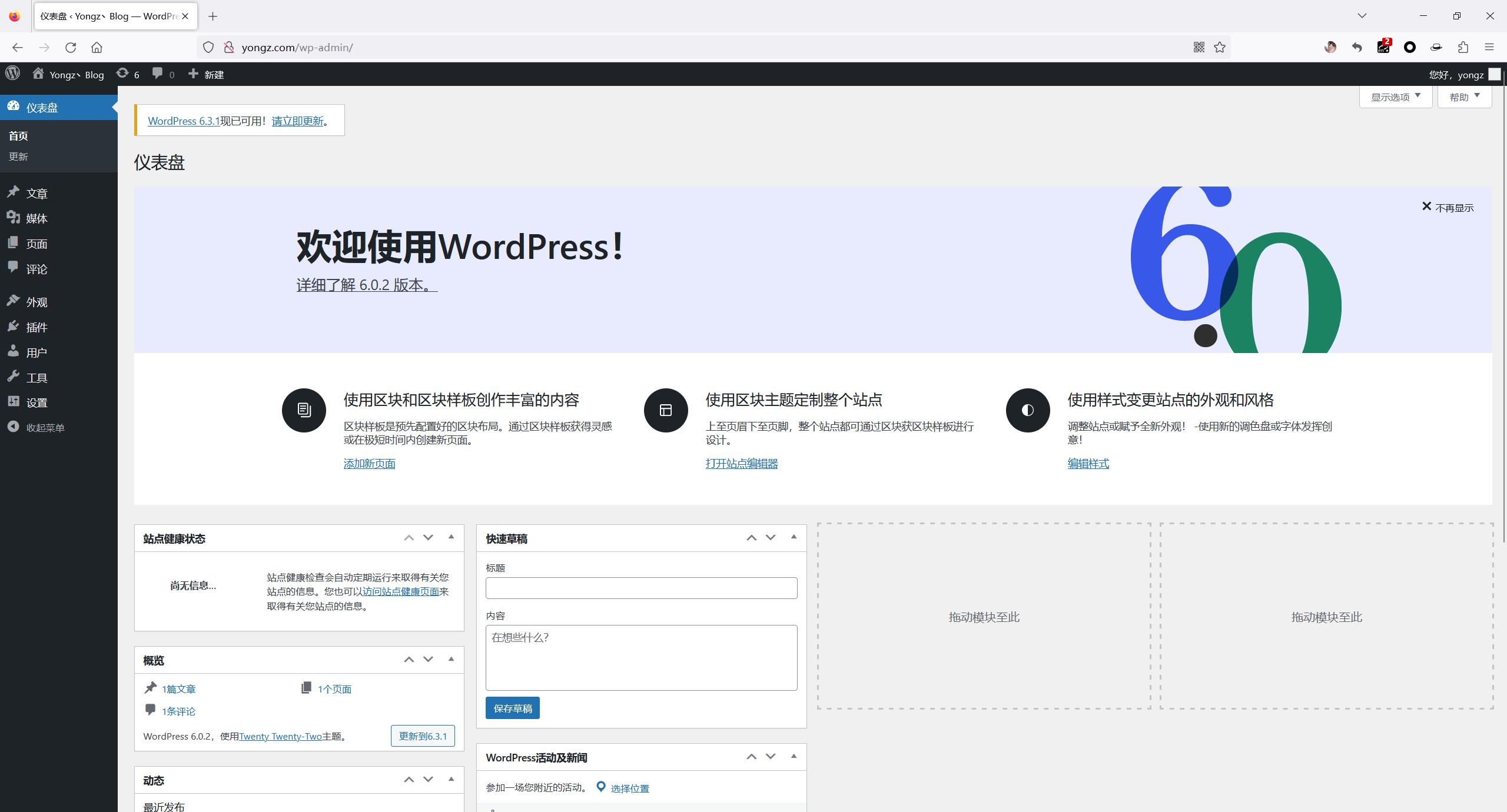The width and height of the screenshot is (1507, 812).
Task: Click the 更新到6.3.1 button
Action: tap(423, 736)
